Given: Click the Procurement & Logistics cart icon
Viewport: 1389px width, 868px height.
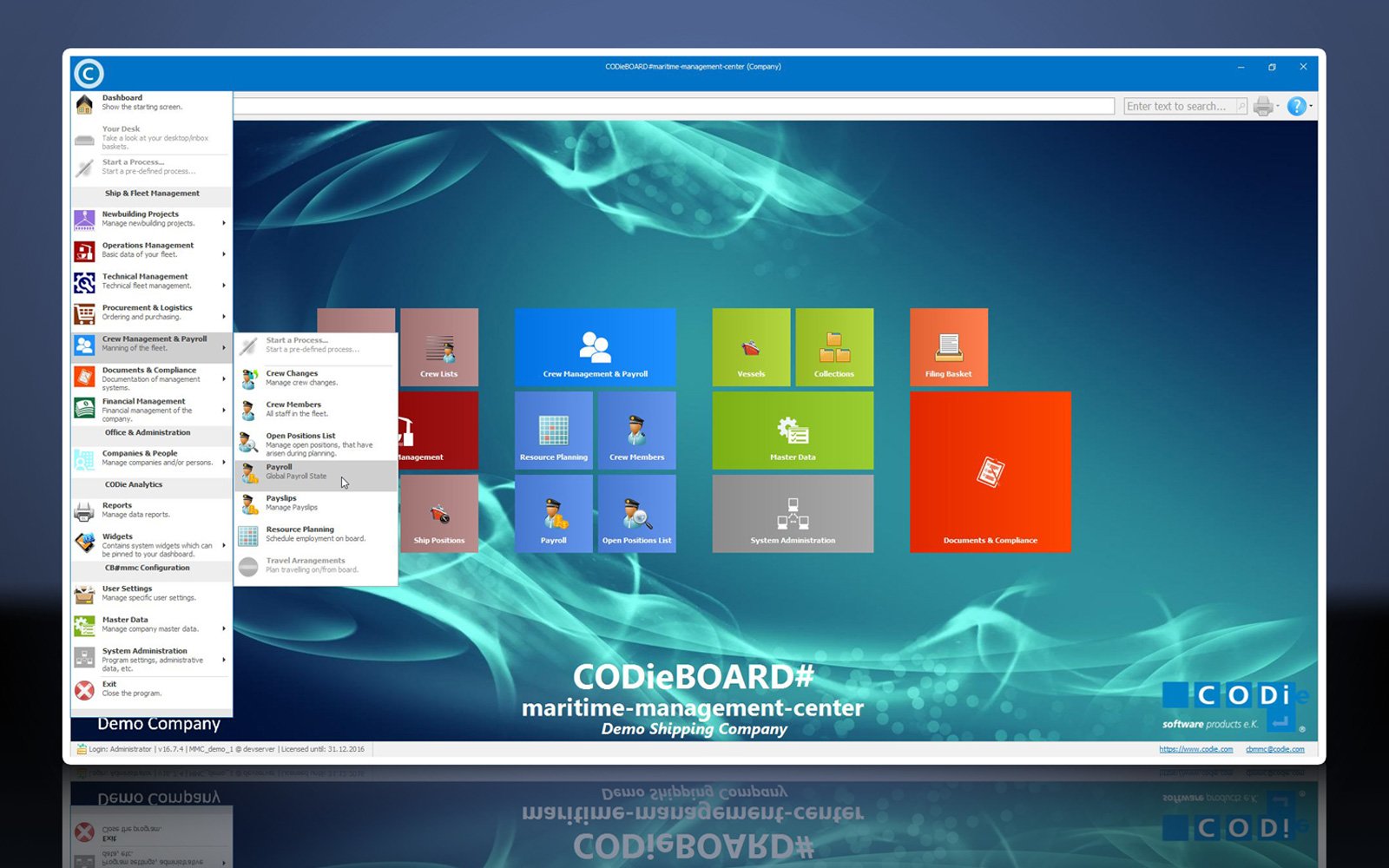Looking at the screenshot, I should [84, 313].
